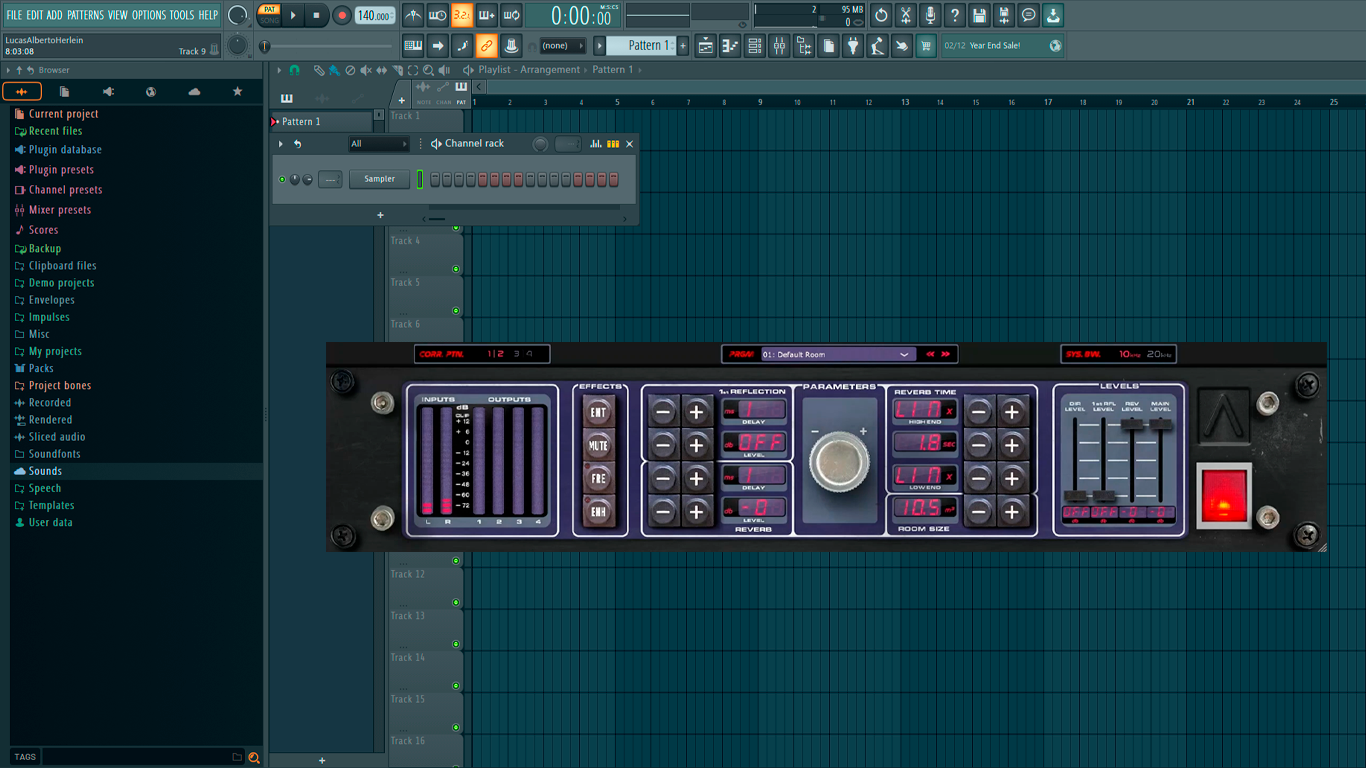Select the browser All tab waveform icon

point(22,91)
